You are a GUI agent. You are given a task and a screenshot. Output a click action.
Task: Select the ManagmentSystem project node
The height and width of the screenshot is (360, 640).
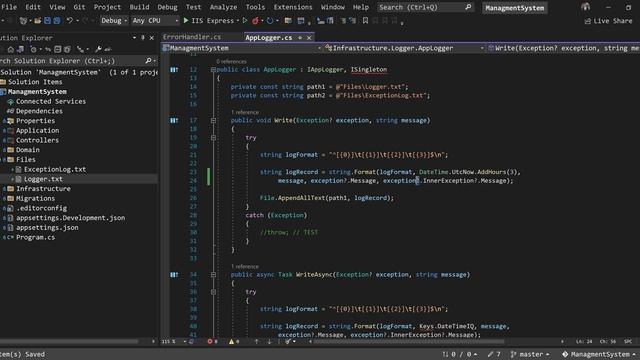click(37, 91)
